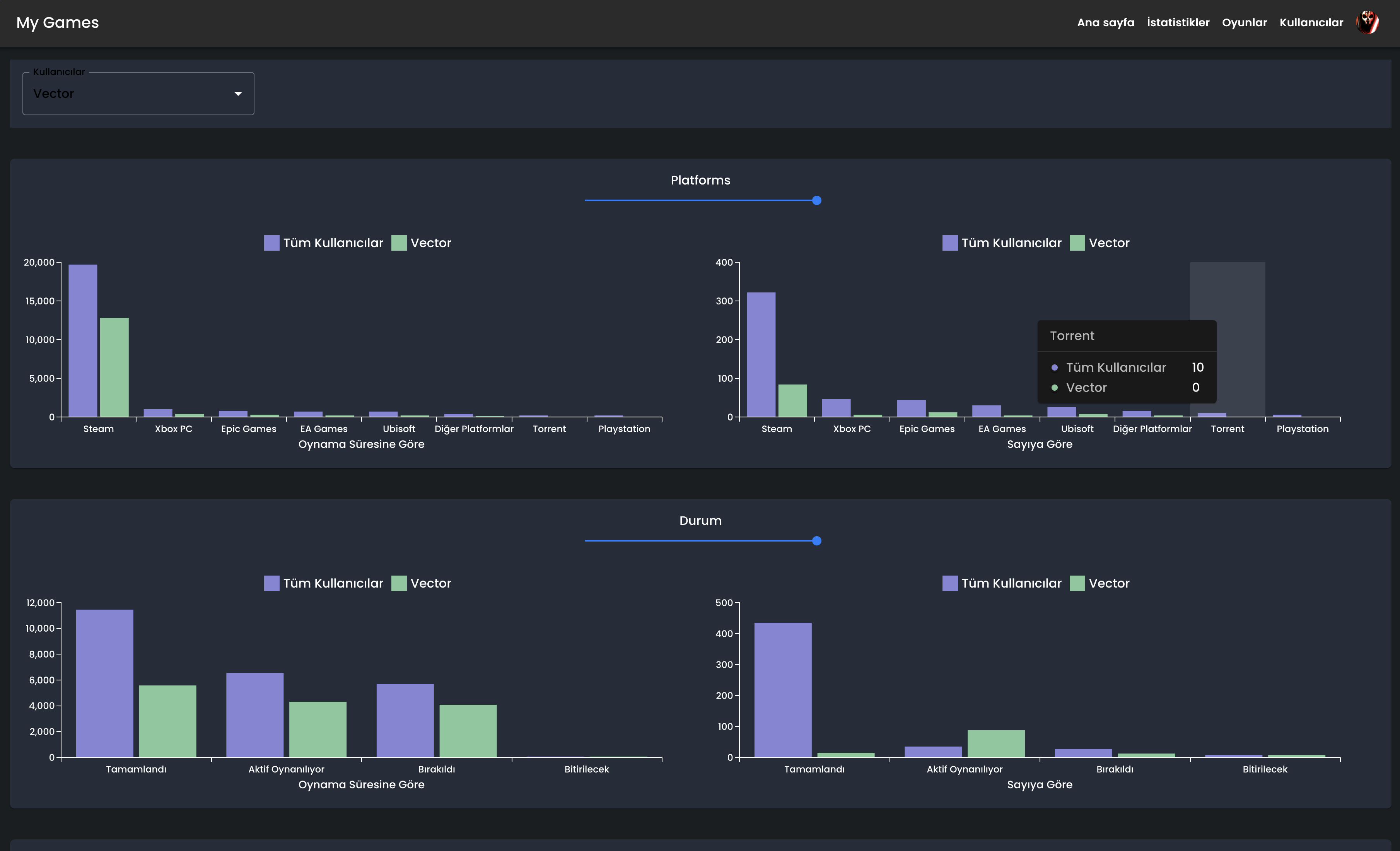Click the Steam purple bar in playtime chart

tap(83, 340)
